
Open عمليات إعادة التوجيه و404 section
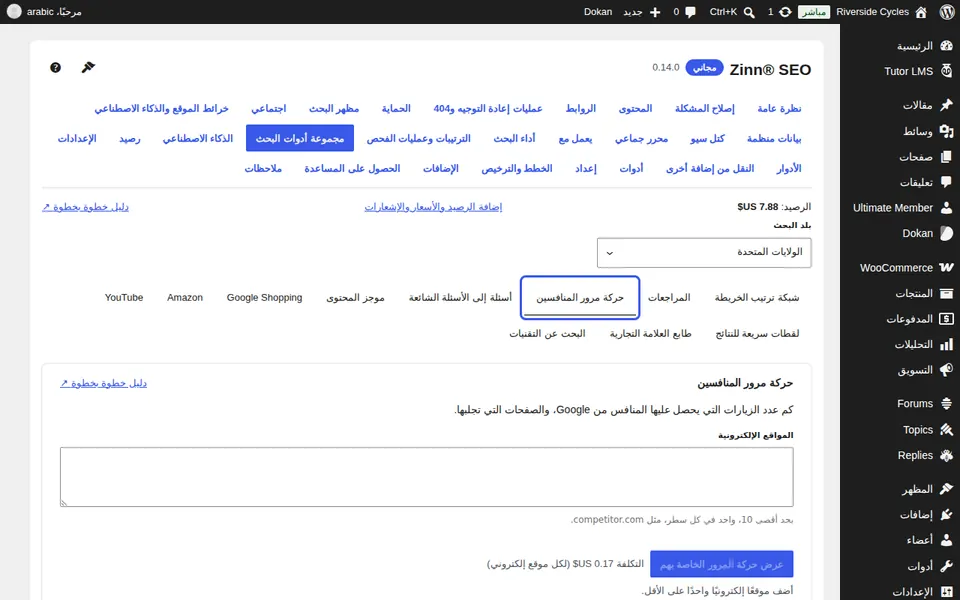[x=488, y=108]
